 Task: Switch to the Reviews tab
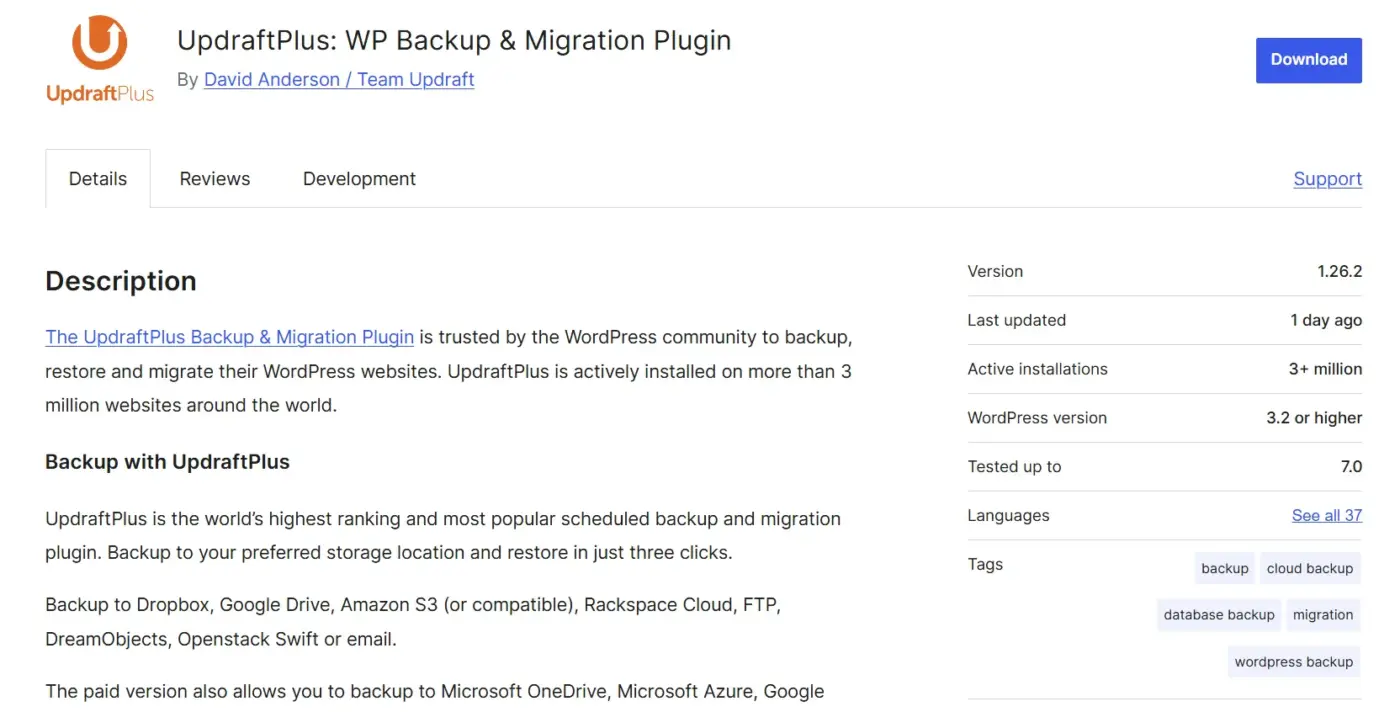(215, 179)
